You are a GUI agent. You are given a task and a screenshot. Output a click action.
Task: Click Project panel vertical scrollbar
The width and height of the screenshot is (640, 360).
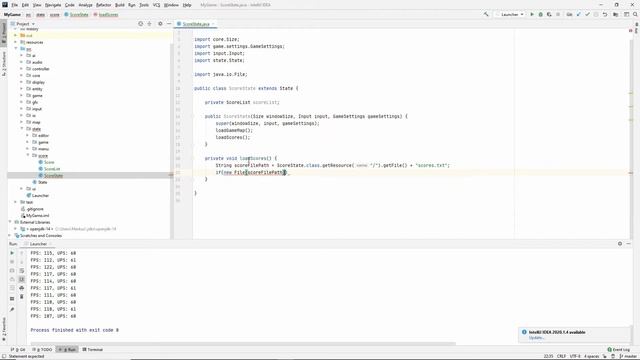[x=171, y=141]
